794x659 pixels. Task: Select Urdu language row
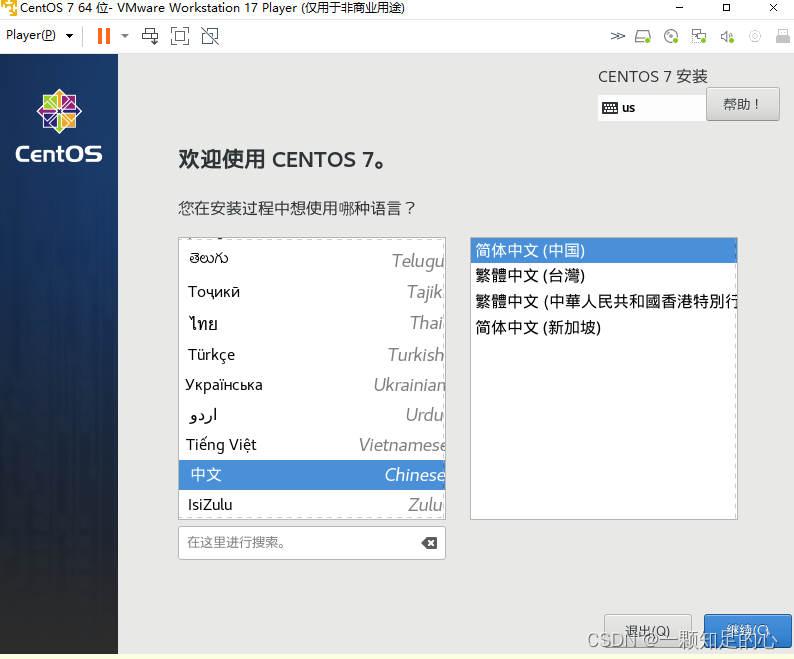coord(312,415)
